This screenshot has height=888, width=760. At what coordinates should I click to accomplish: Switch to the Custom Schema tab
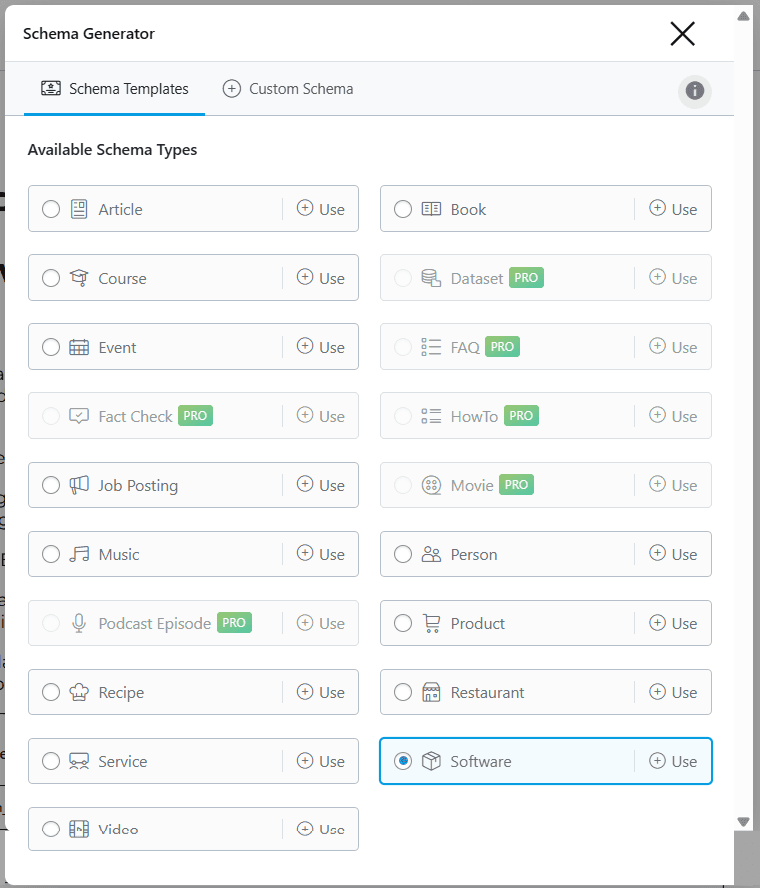click(287, 88)
